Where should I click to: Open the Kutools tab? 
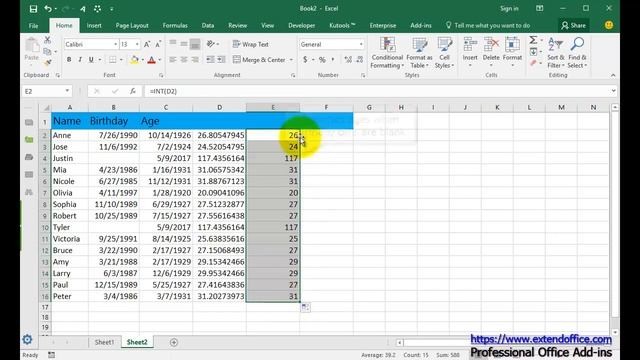tap(342, 25)
